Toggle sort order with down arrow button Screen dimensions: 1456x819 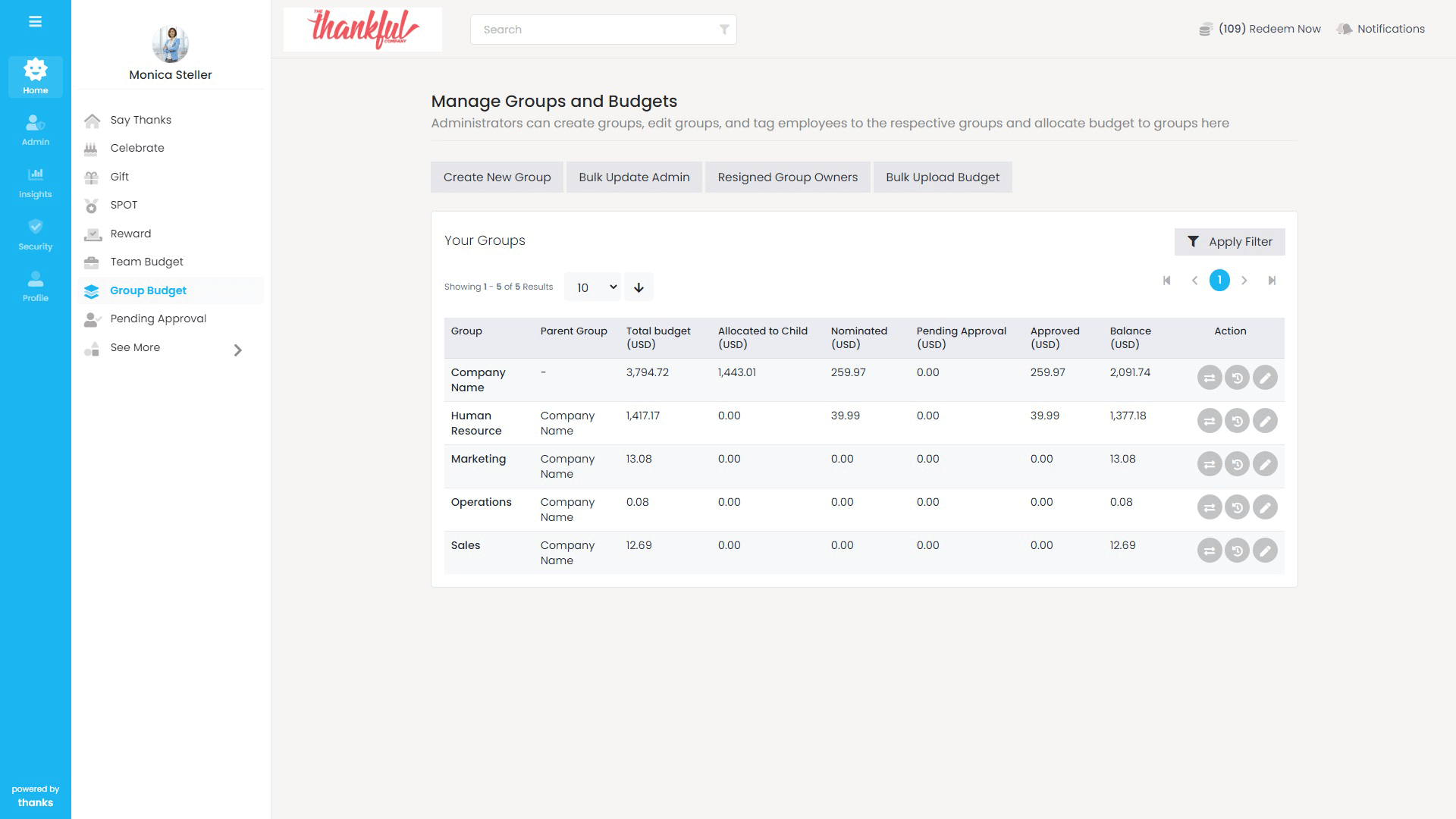[x=639, y=287]
